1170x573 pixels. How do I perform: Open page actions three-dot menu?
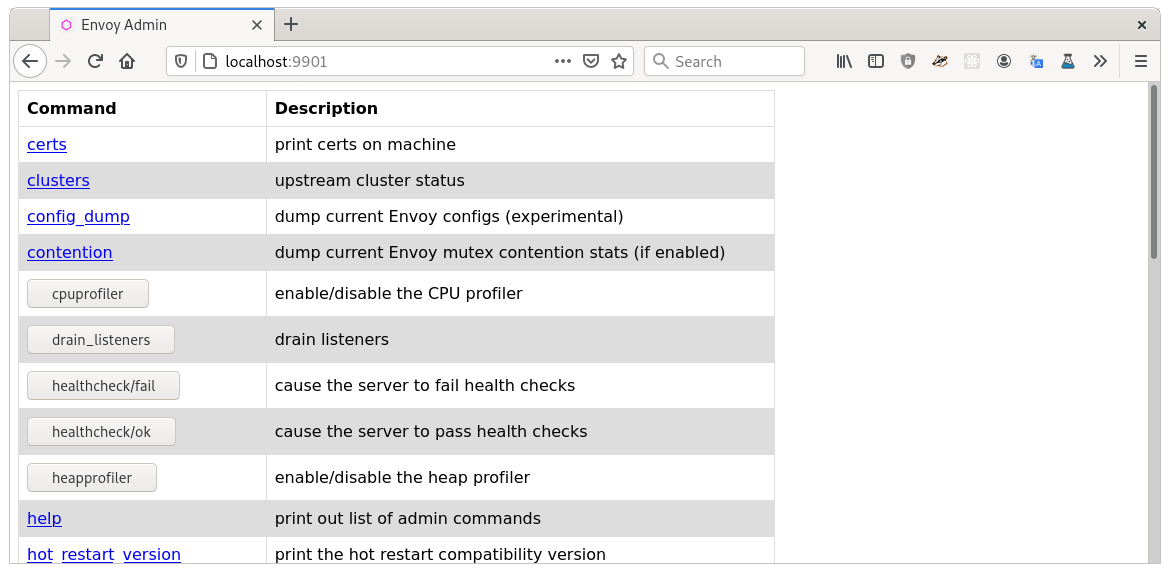click(563, 61)
